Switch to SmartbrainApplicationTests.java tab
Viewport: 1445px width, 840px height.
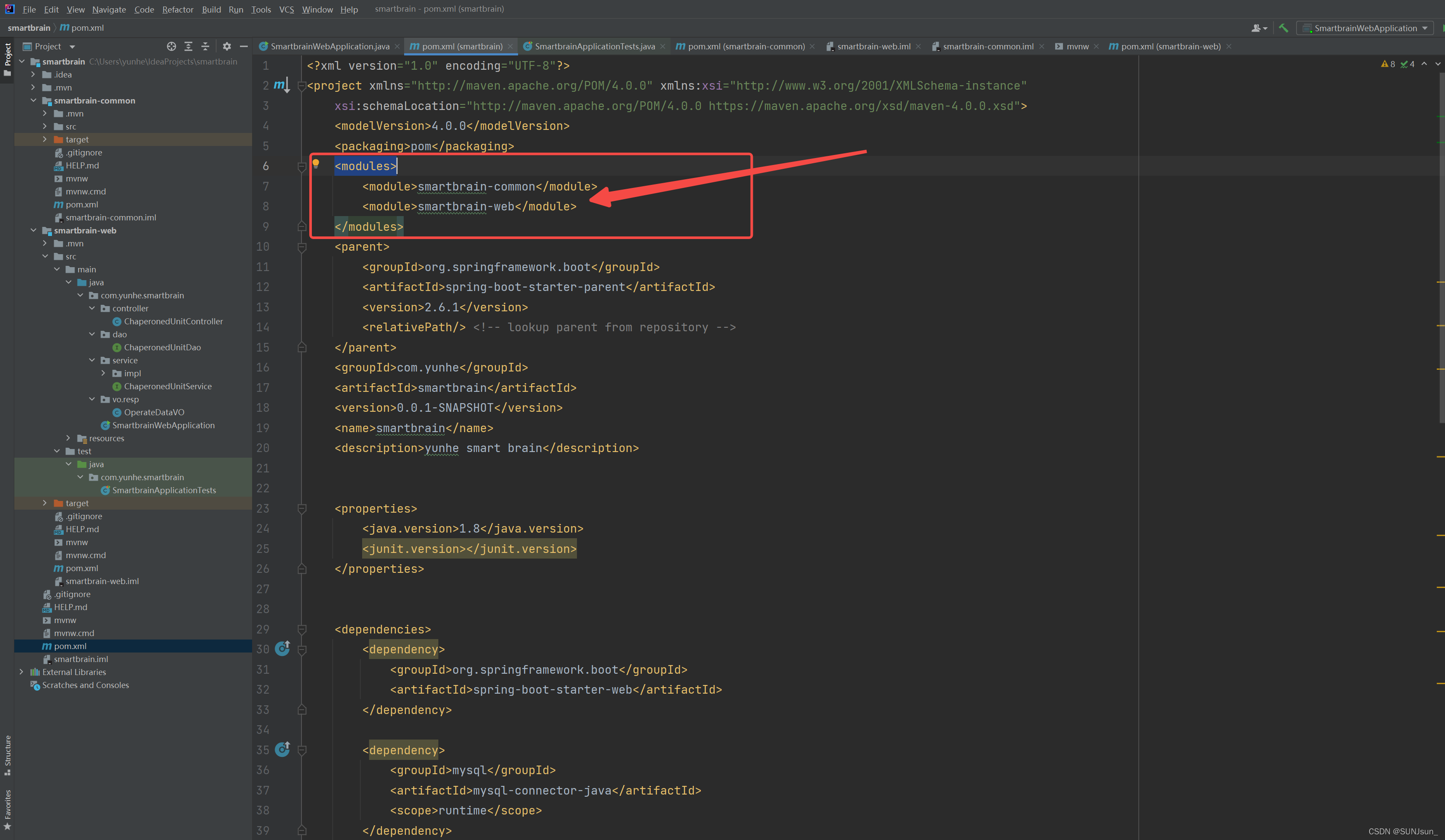595,46
